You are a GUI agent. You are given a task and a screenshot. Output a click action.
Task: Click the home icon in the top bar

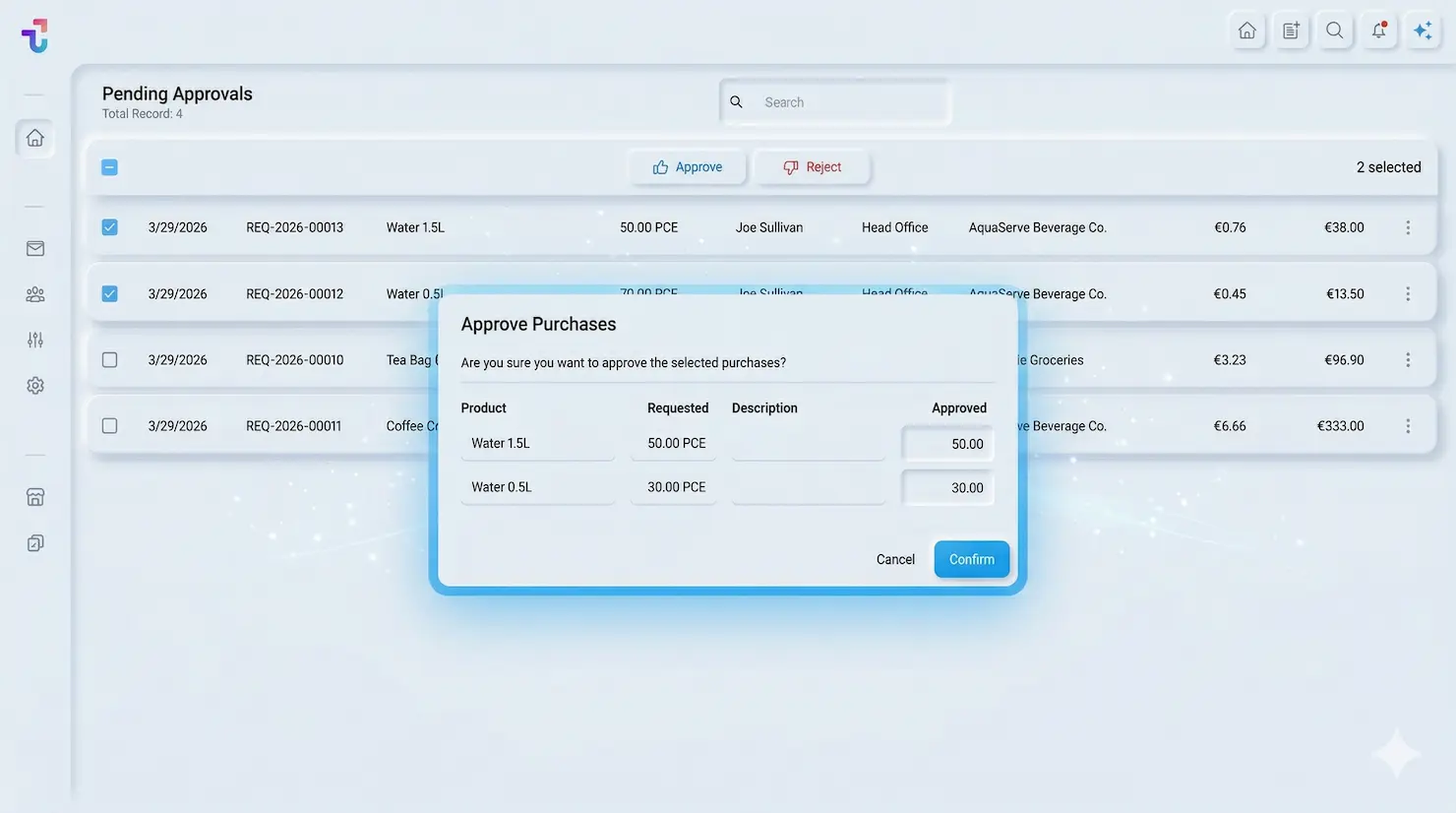tap(1246, 31)
